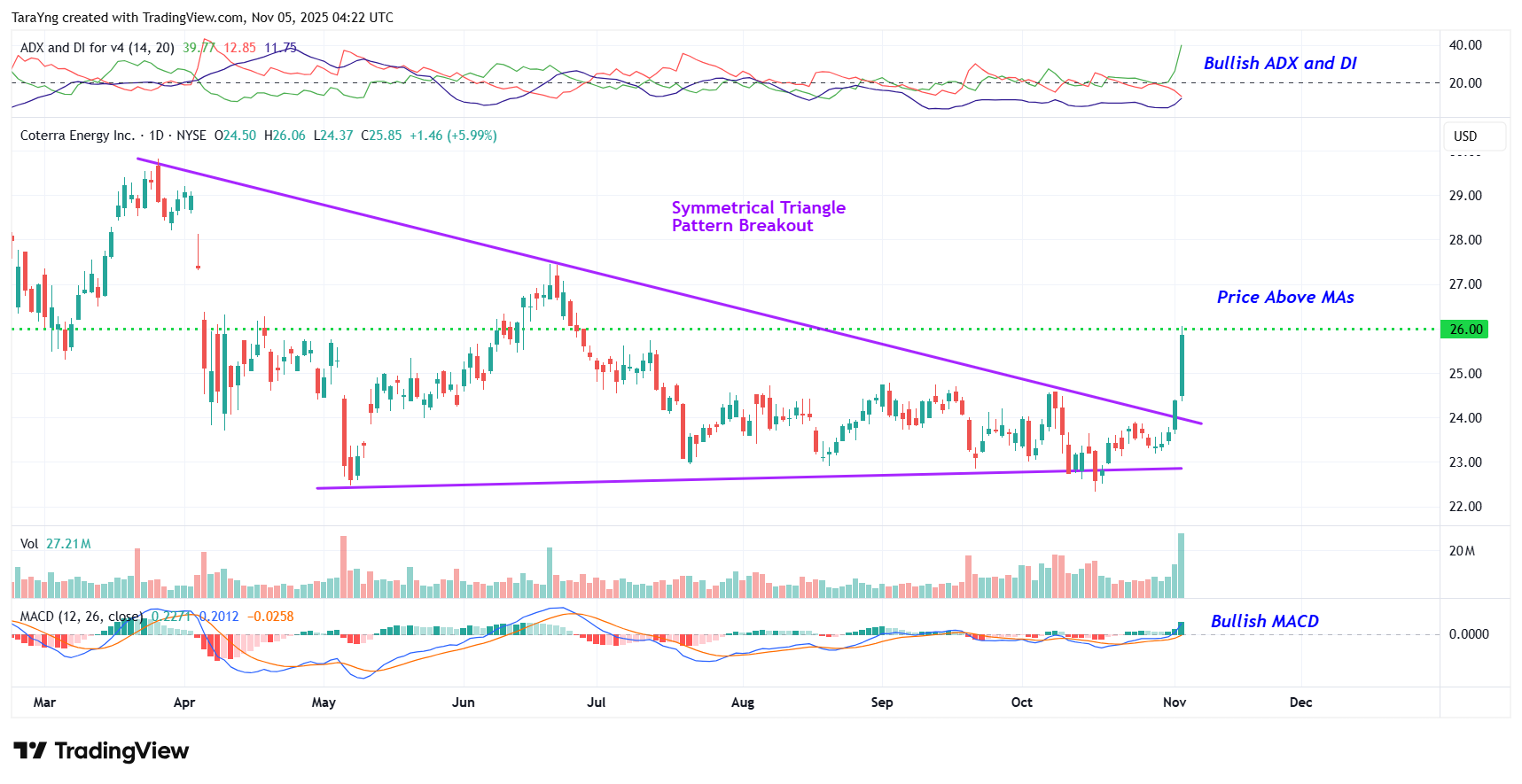Click the Mar label on time axis
Image resolution: width=1522 pixels, height=784 pixels.
point(44,702)
